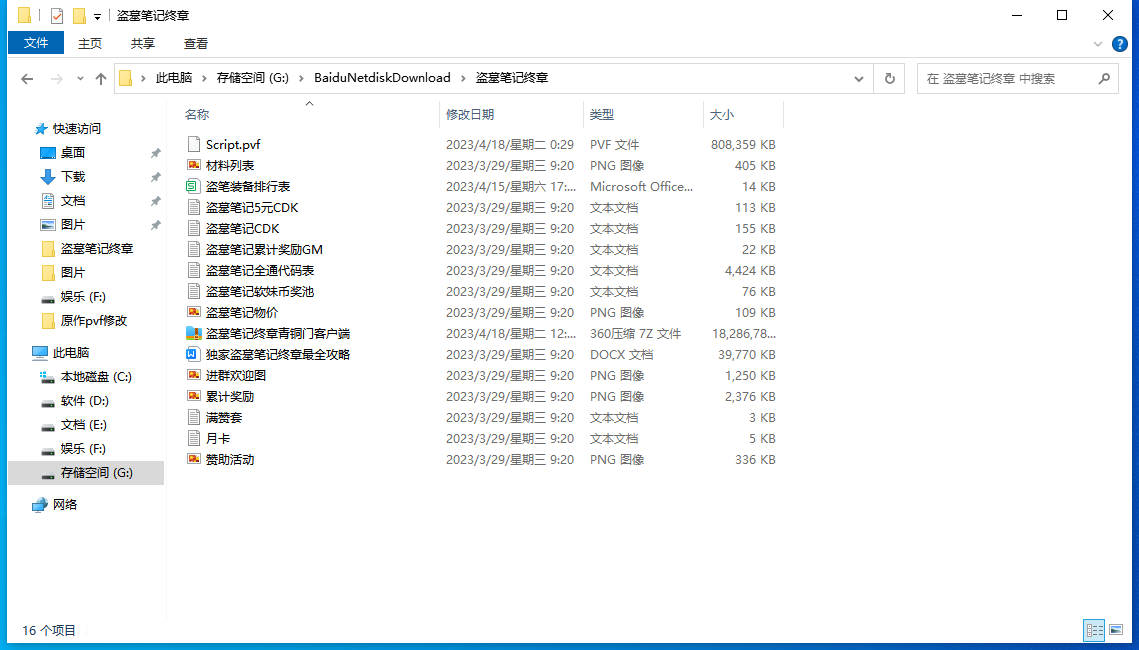The image size is (1139, 650).
Task: Select the 盗墓笔记终章青铜门客户端 archive icon
Action: point(194,334)
